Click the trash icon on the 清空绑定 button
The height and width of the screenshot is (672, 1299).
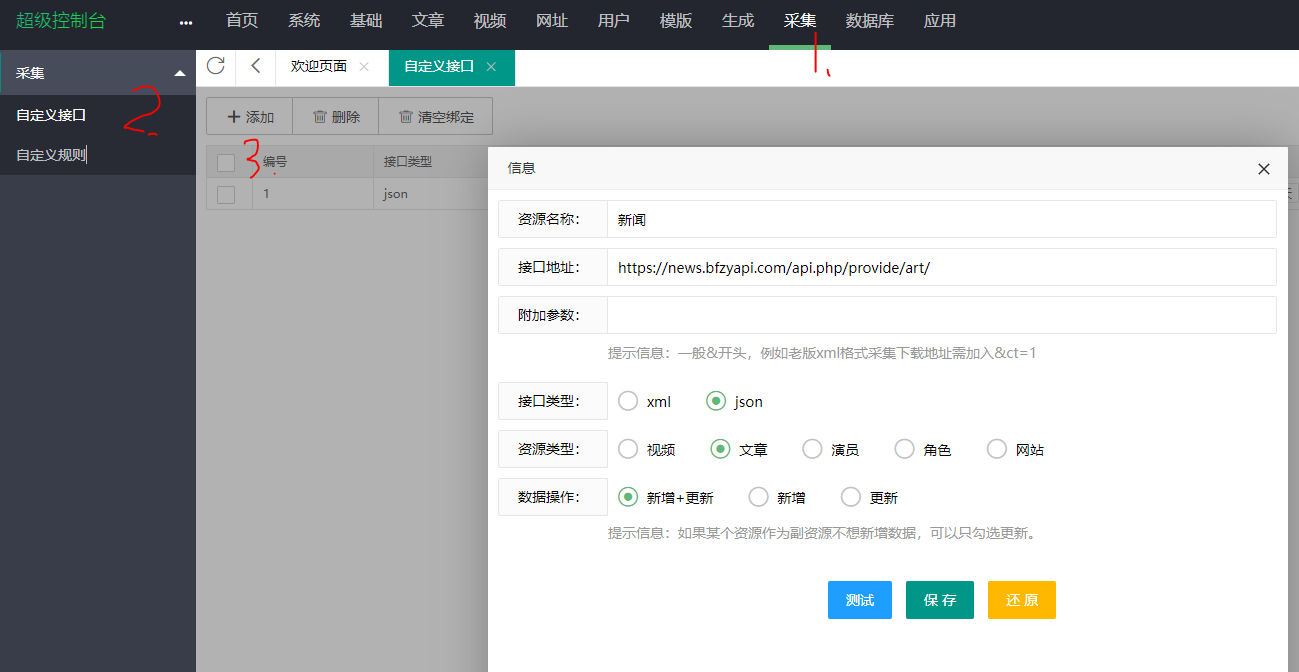pos(406,116)
